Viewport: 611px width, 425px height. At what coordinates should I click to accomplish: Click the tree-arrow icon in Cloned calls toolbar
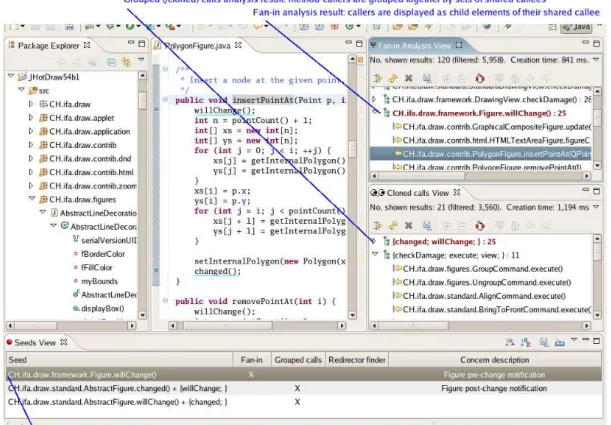point(377,226)
